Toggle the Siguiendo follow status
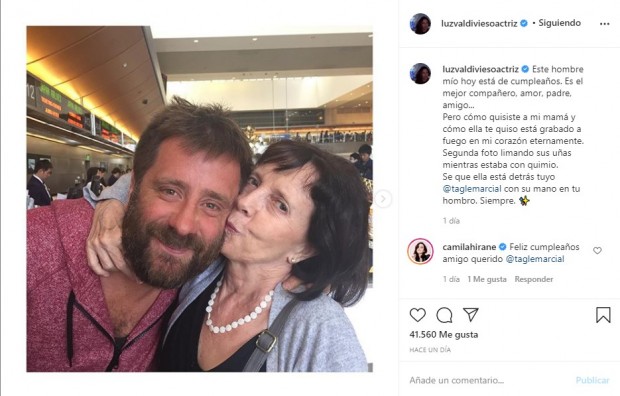Image resolution: width=620 pixels, height=396 pixels. coord(560,23)
